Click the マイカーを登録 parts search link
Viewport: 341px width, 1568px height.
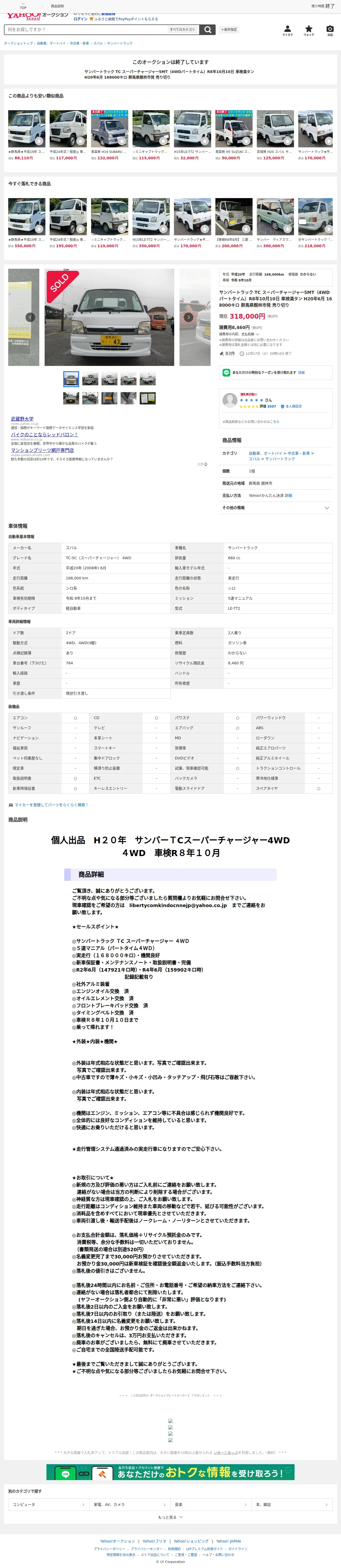tap(51, 805)
